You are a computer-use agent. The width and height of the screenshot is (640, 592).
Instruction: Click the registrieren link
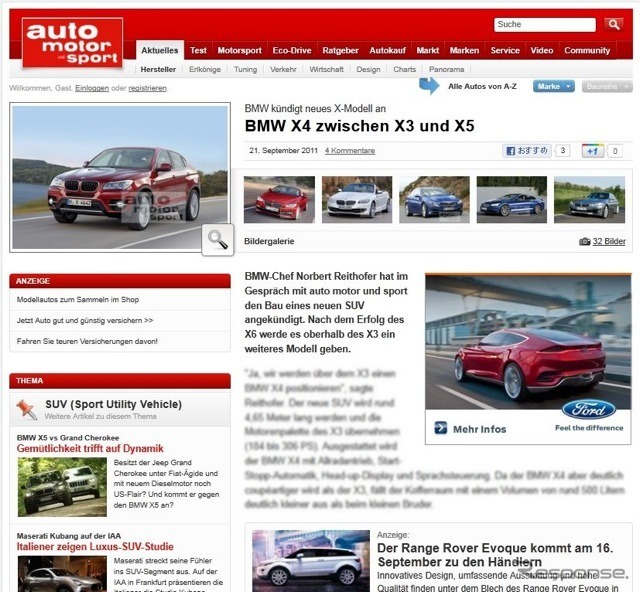click(147, 88)
